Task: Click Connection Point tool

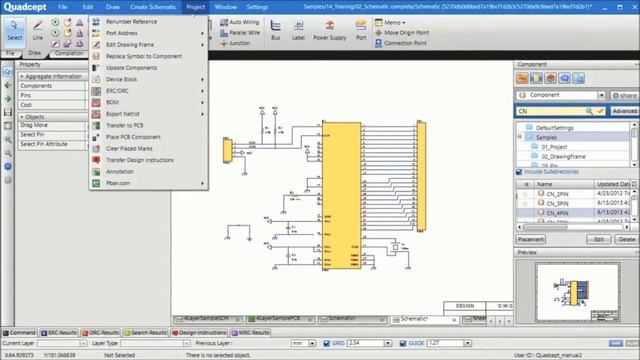Action: tap(401, 43)
